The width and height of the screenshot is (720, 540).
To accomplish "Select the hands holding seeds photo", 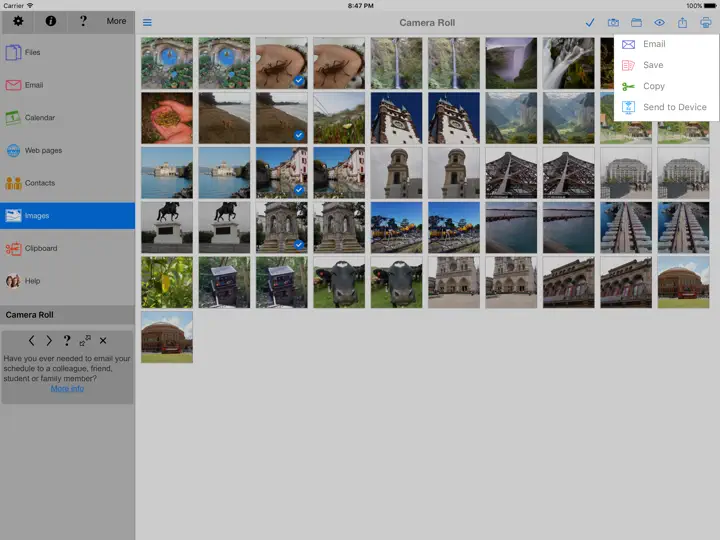I will click(167, 118).
